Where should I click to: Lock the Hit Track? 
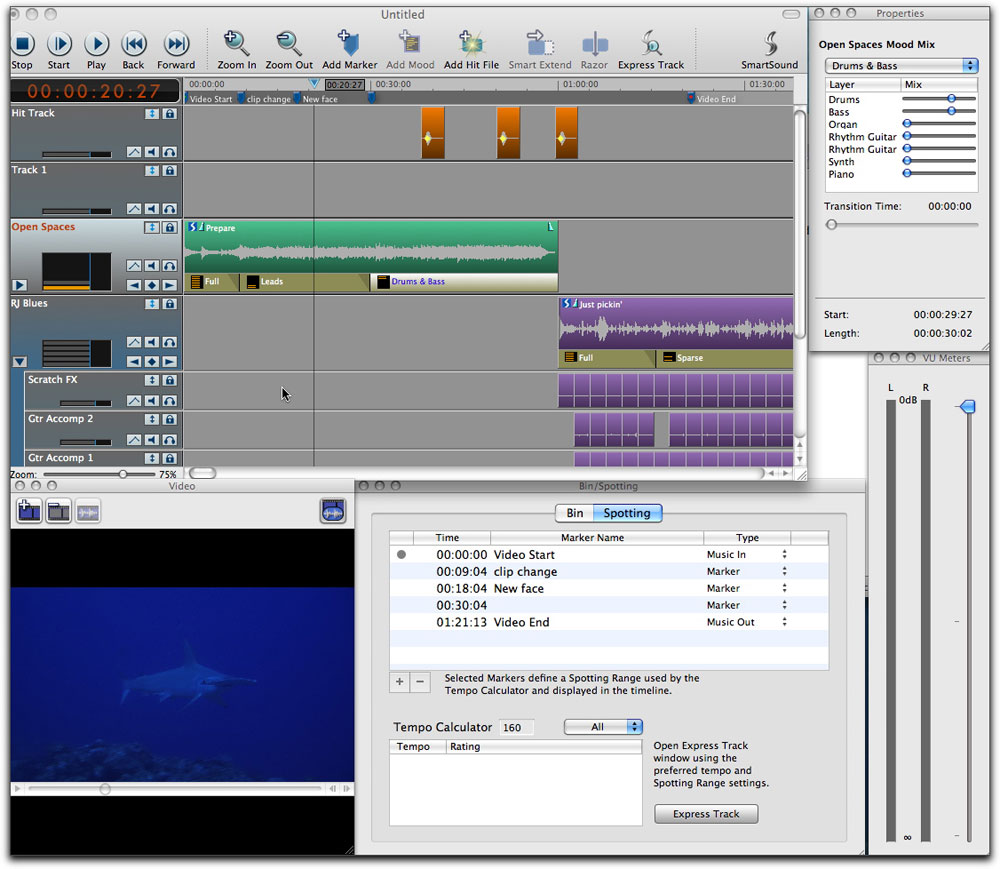pyautogui.click(x=170, y=114)
